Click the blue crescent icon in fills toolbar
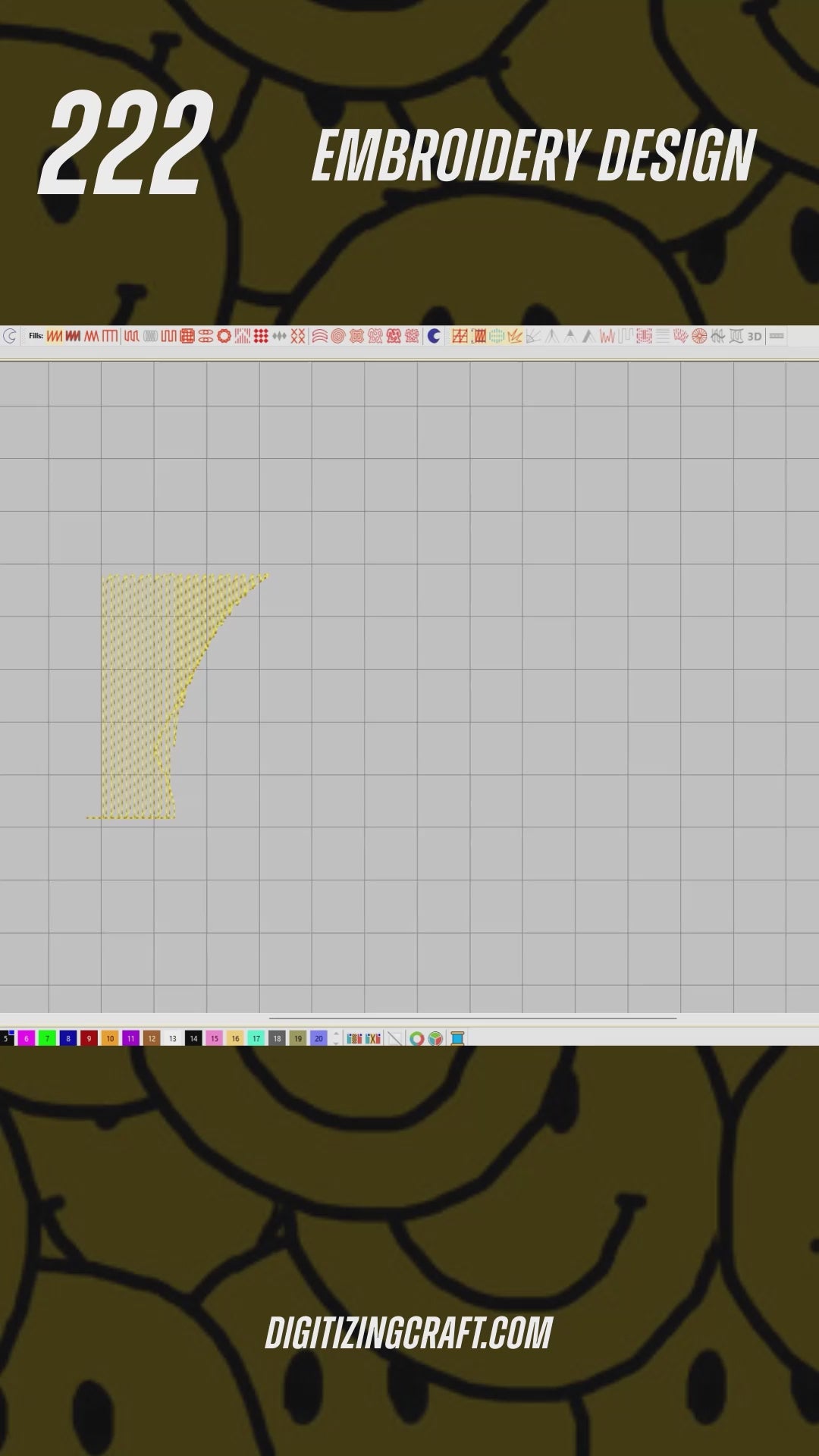This screenshot has width=819, height=1456. pyautogui.click(x=434, y=336)
